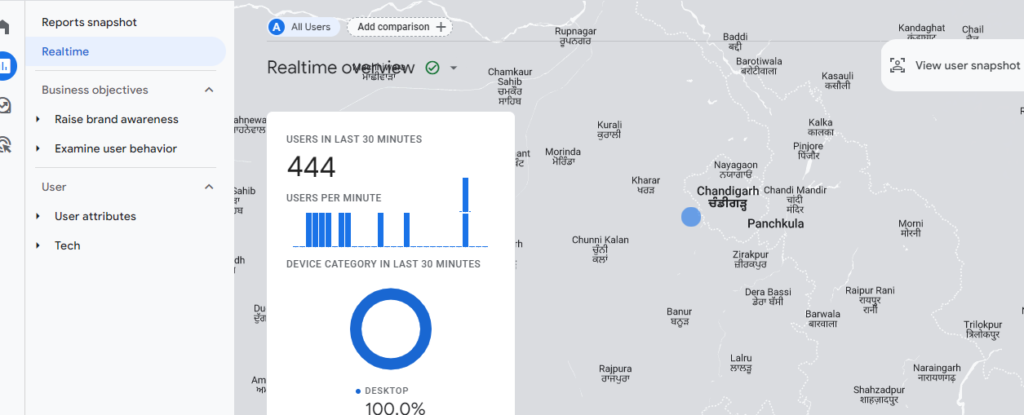Open the Advertising icon in left rail
Image resolution: width=1024 pixels, height=415 pixels.
(5, 145)
